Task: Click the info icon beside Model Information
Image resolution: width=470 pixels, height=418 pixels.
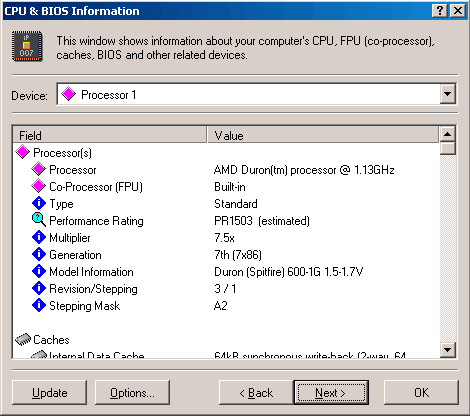Action: coord(39,271)
